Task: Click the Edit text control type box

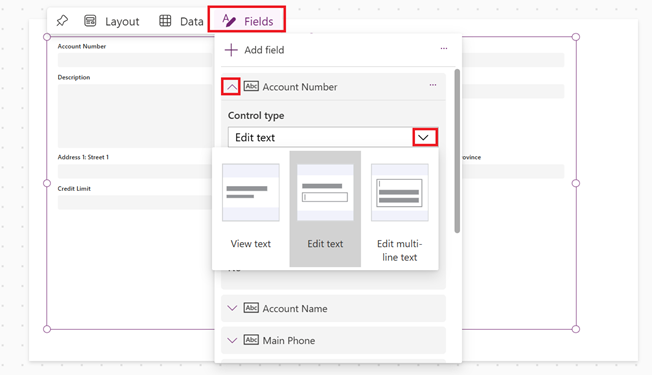Action: coord(333,137)
